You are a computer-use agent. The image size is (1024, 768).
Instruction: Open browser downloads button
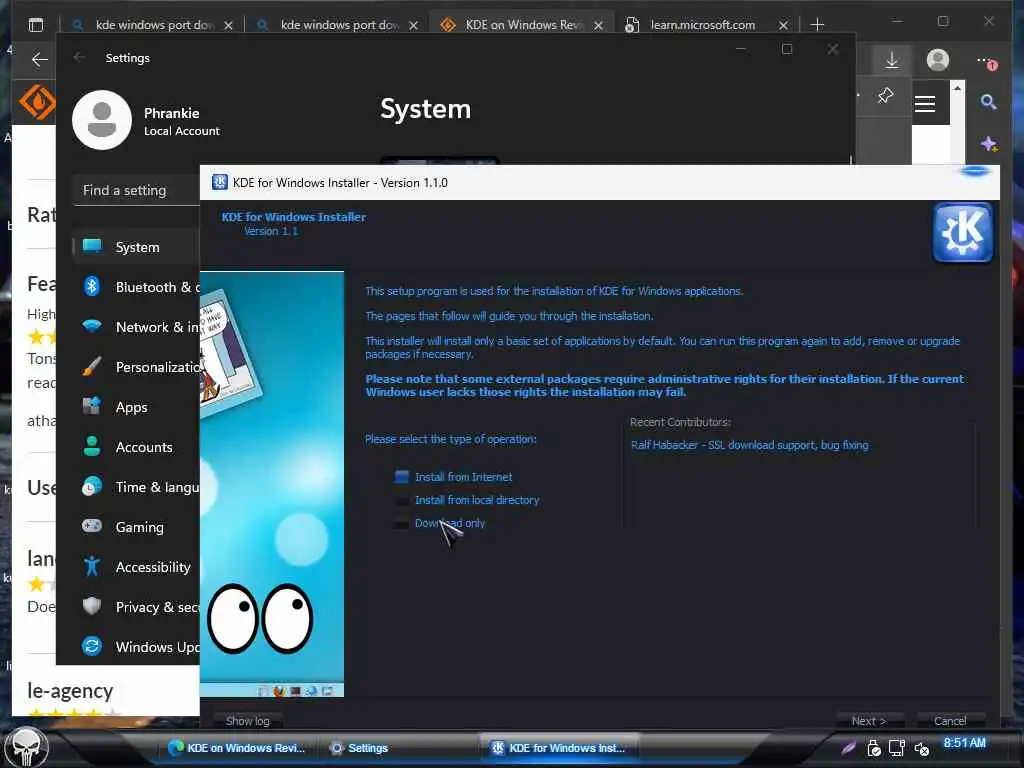891,60
